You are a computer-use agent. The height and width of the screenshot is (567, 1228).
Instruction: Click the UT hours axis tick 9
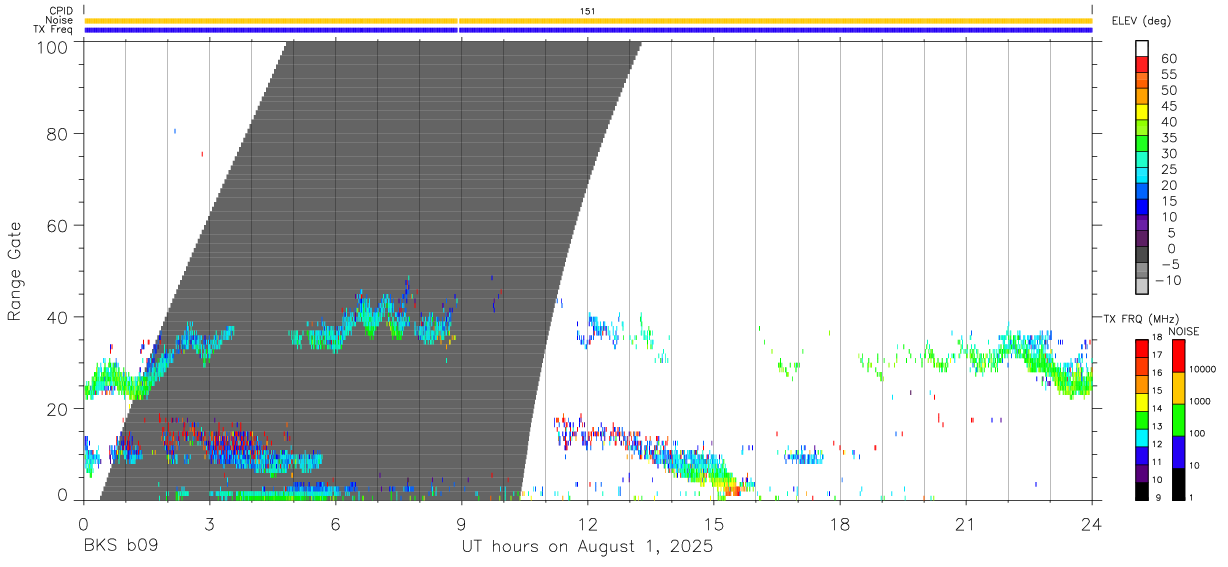(462, 523)
